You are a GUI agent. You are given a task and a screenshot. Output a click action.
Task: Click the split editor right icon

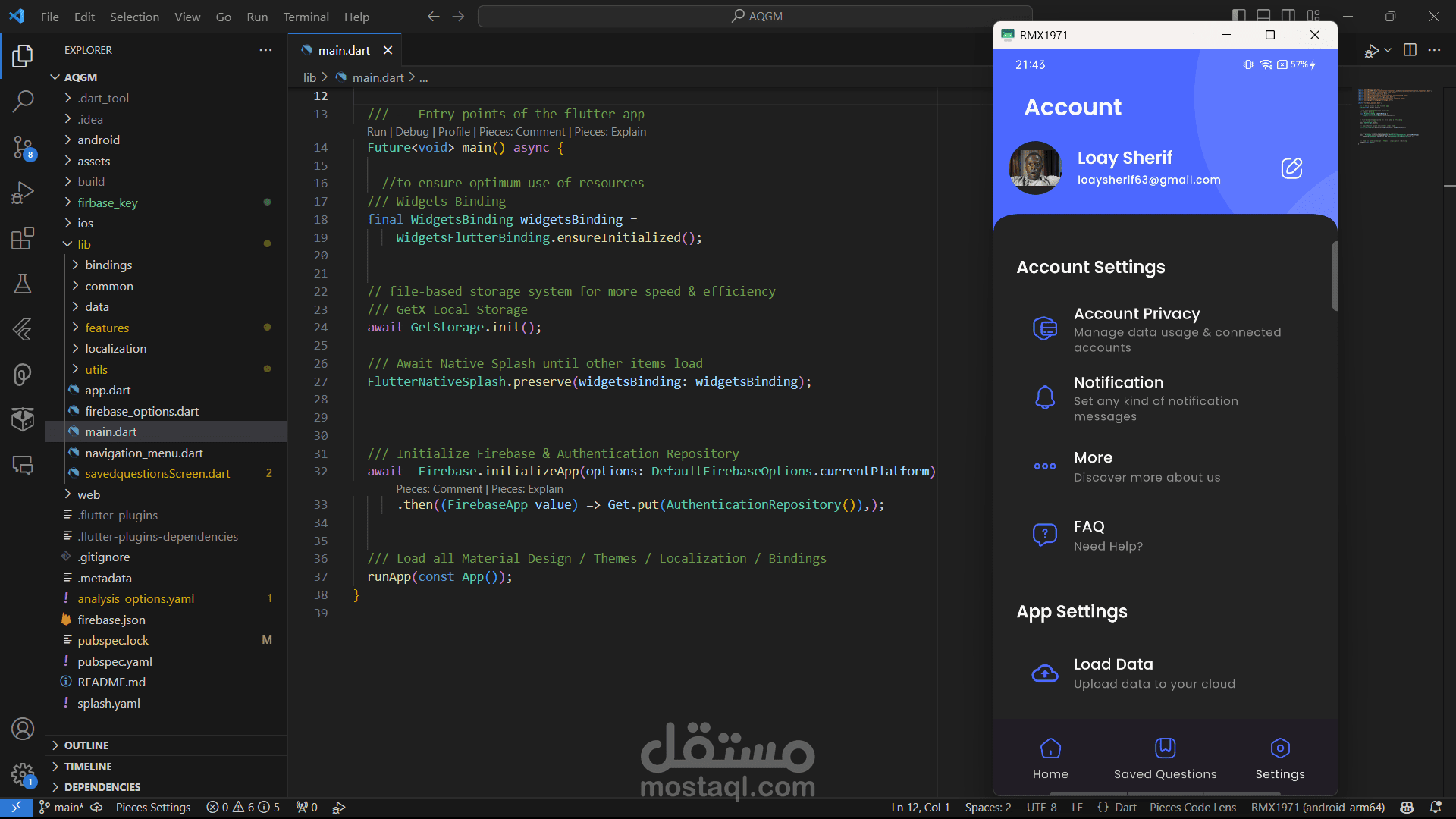[x=1410, y=50]
